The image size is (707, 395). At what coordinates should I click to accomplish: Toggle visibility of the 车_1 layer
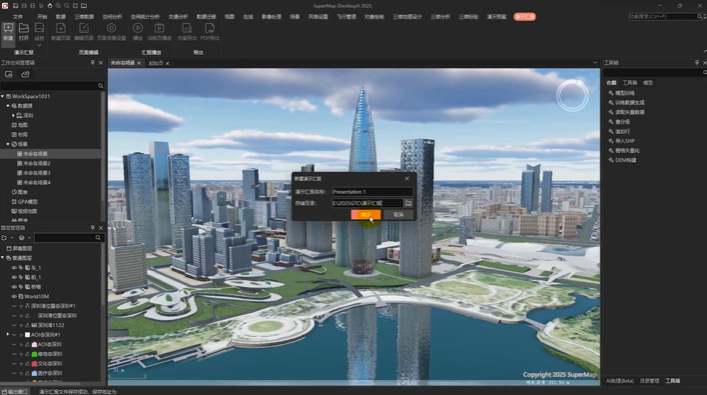(14, 268)
